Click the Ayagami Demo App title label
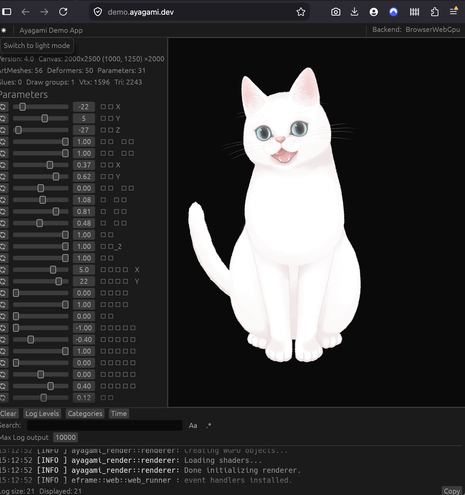 [x=51, y=30]
